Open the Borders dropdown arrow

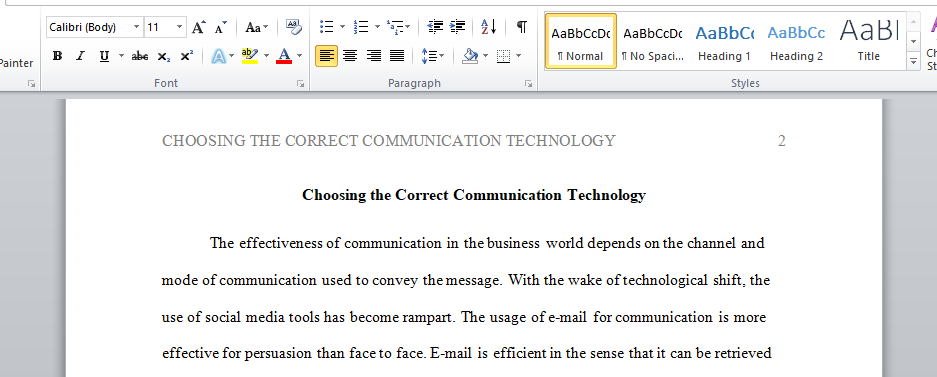click(518, 56)
